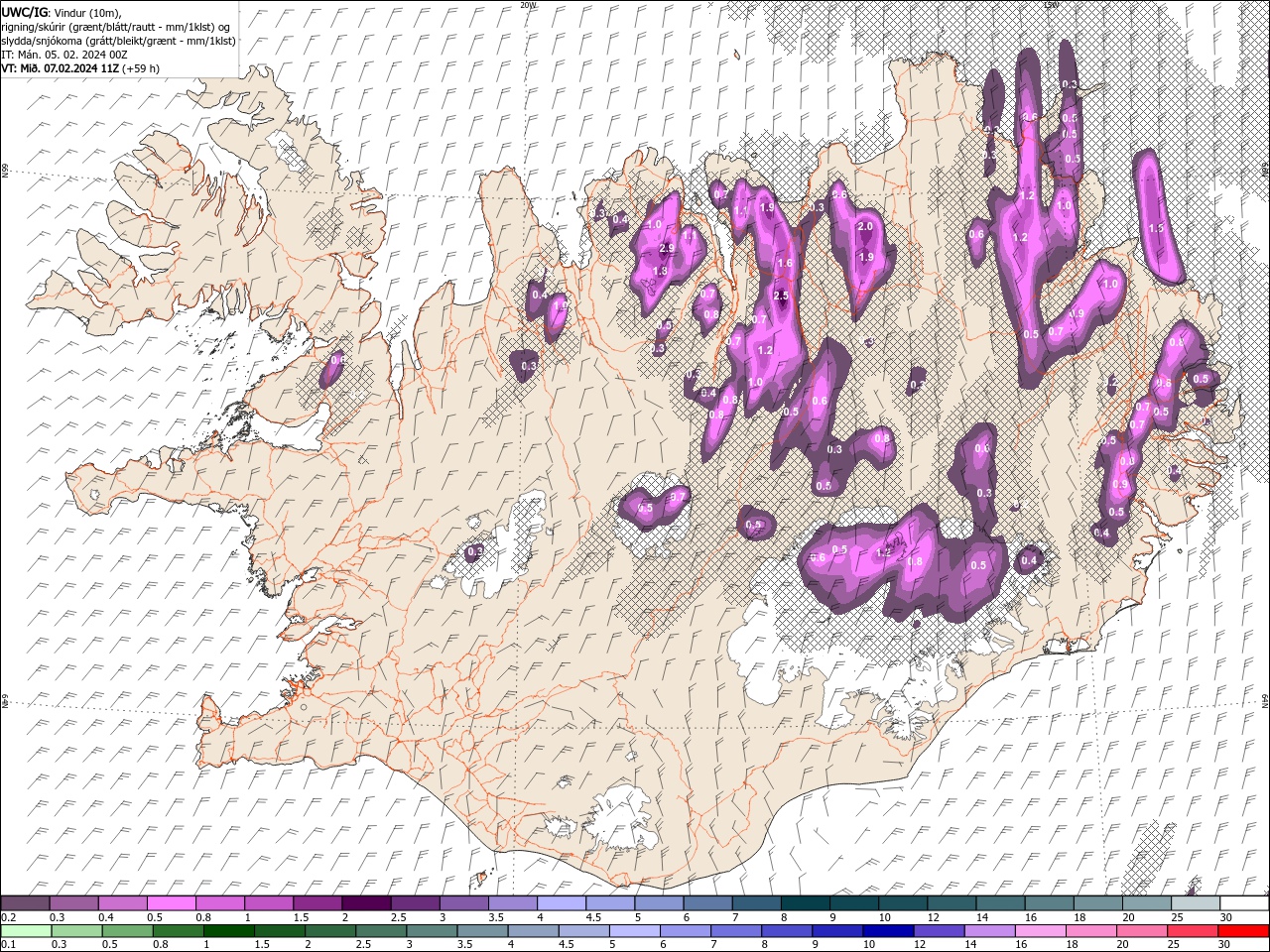Pick the slate blue 6 snow-scale swatch
Viewport: 1270px width, 952px height.
point(707,903)
